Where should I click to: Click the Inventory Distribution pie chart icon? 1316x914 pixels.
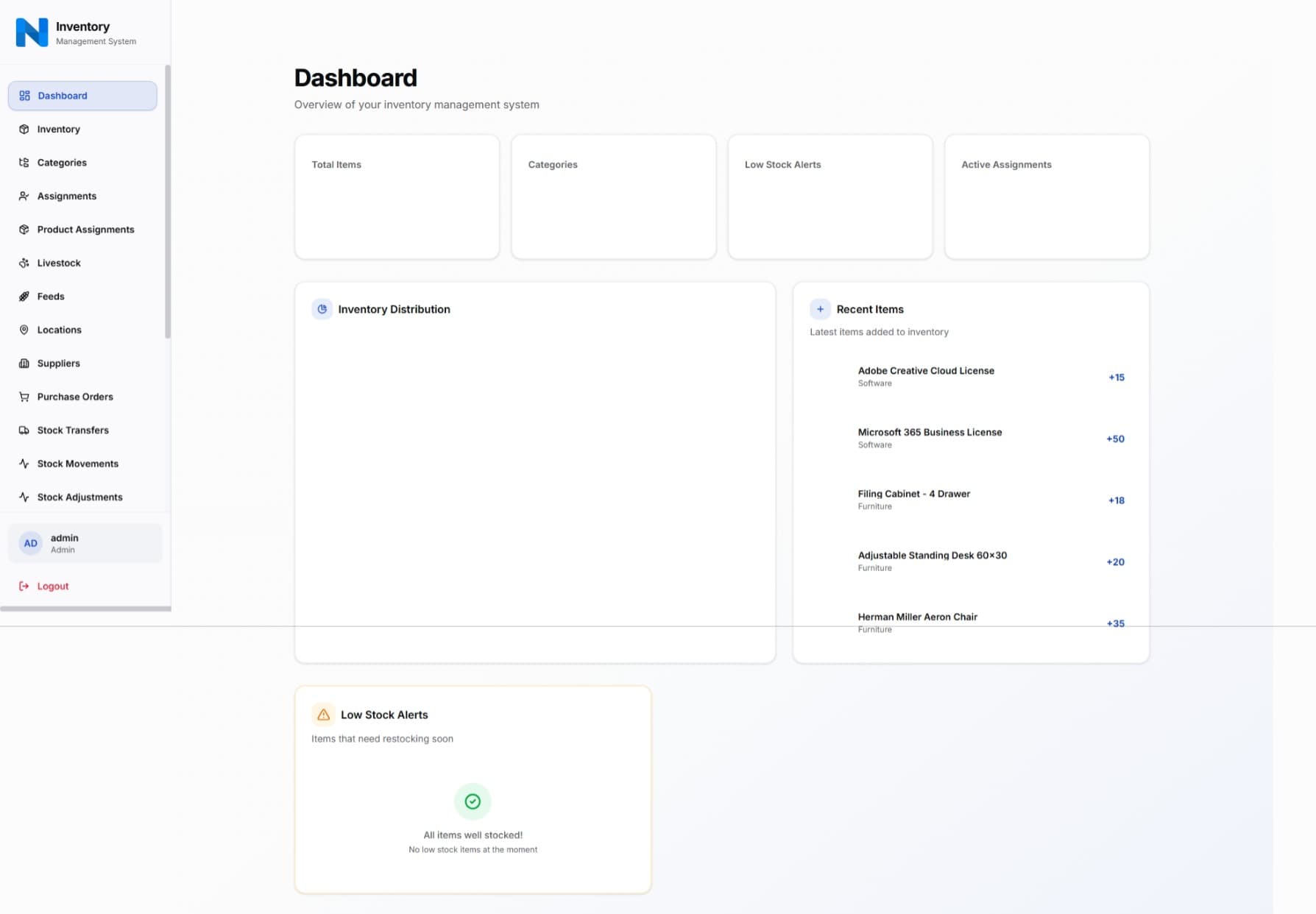tap(322, 309)
